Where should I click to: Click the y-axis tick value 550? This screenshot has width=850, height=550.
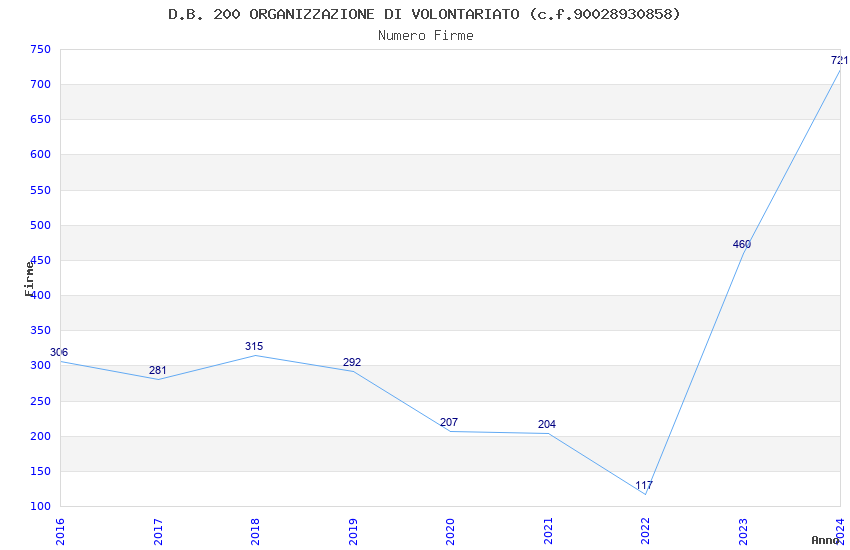pos(41,190)
